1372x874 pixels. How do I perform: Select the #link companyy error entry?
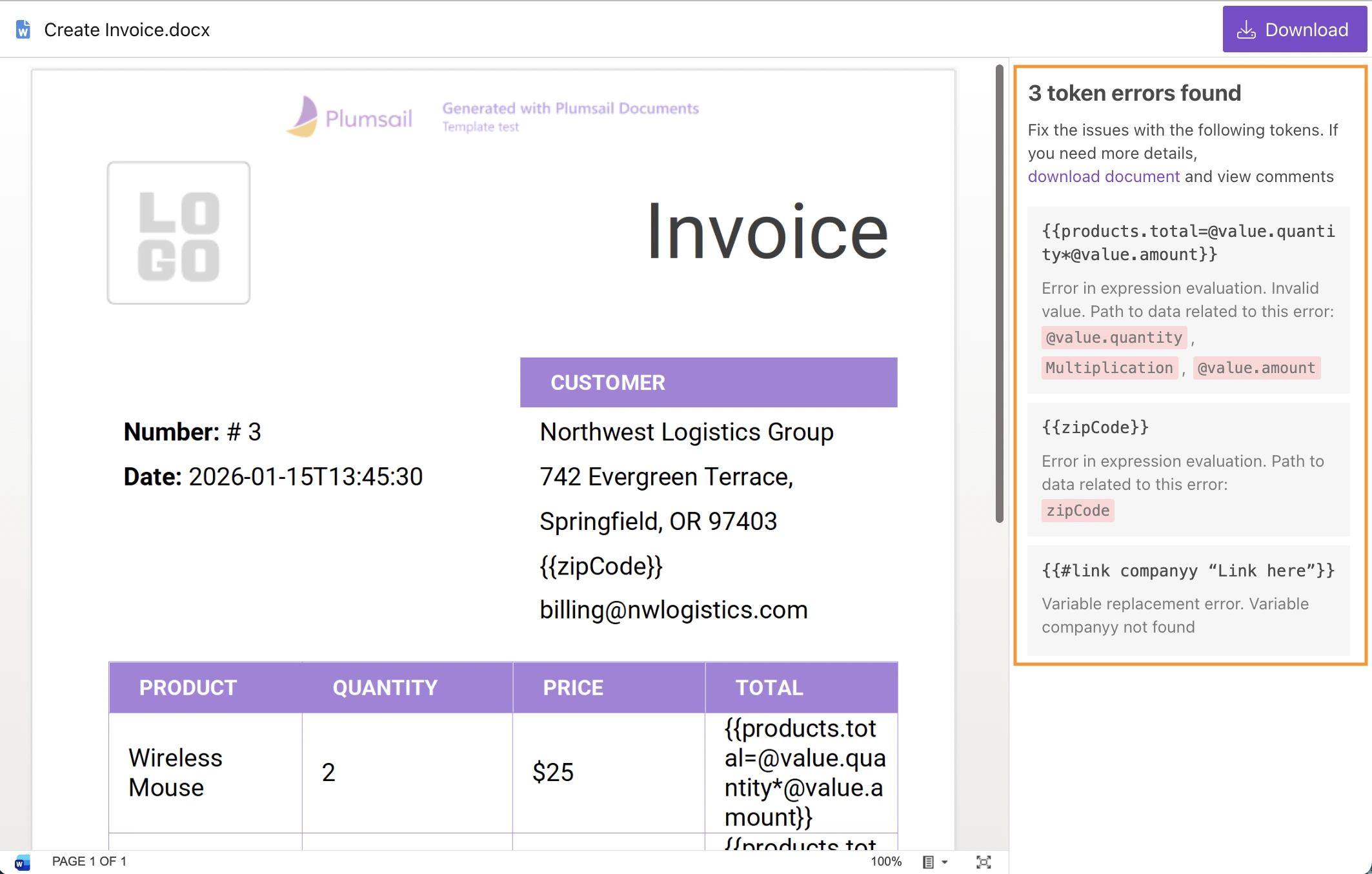[1188, 600]
